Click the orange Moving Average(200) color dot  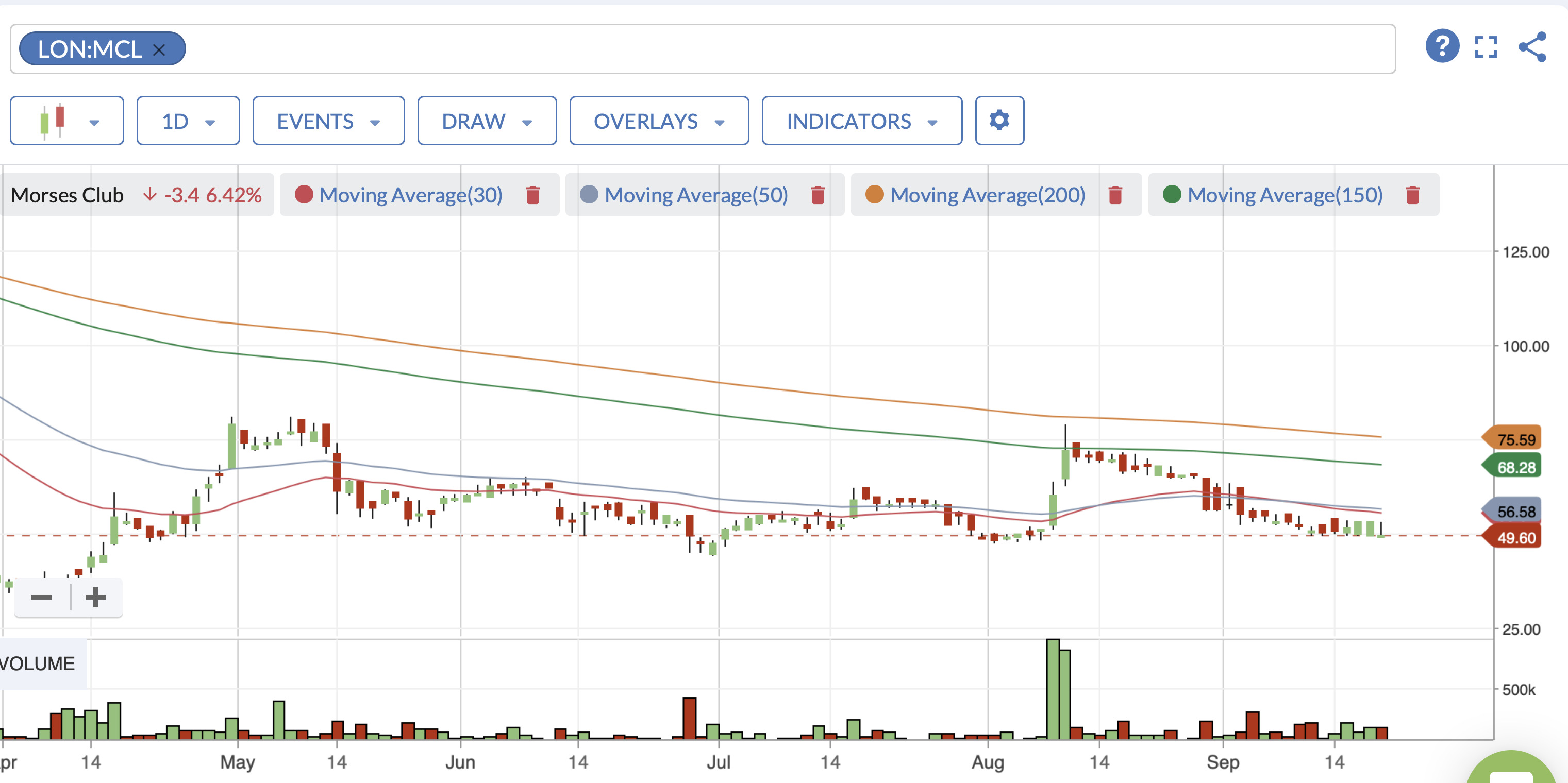[875, 195]
